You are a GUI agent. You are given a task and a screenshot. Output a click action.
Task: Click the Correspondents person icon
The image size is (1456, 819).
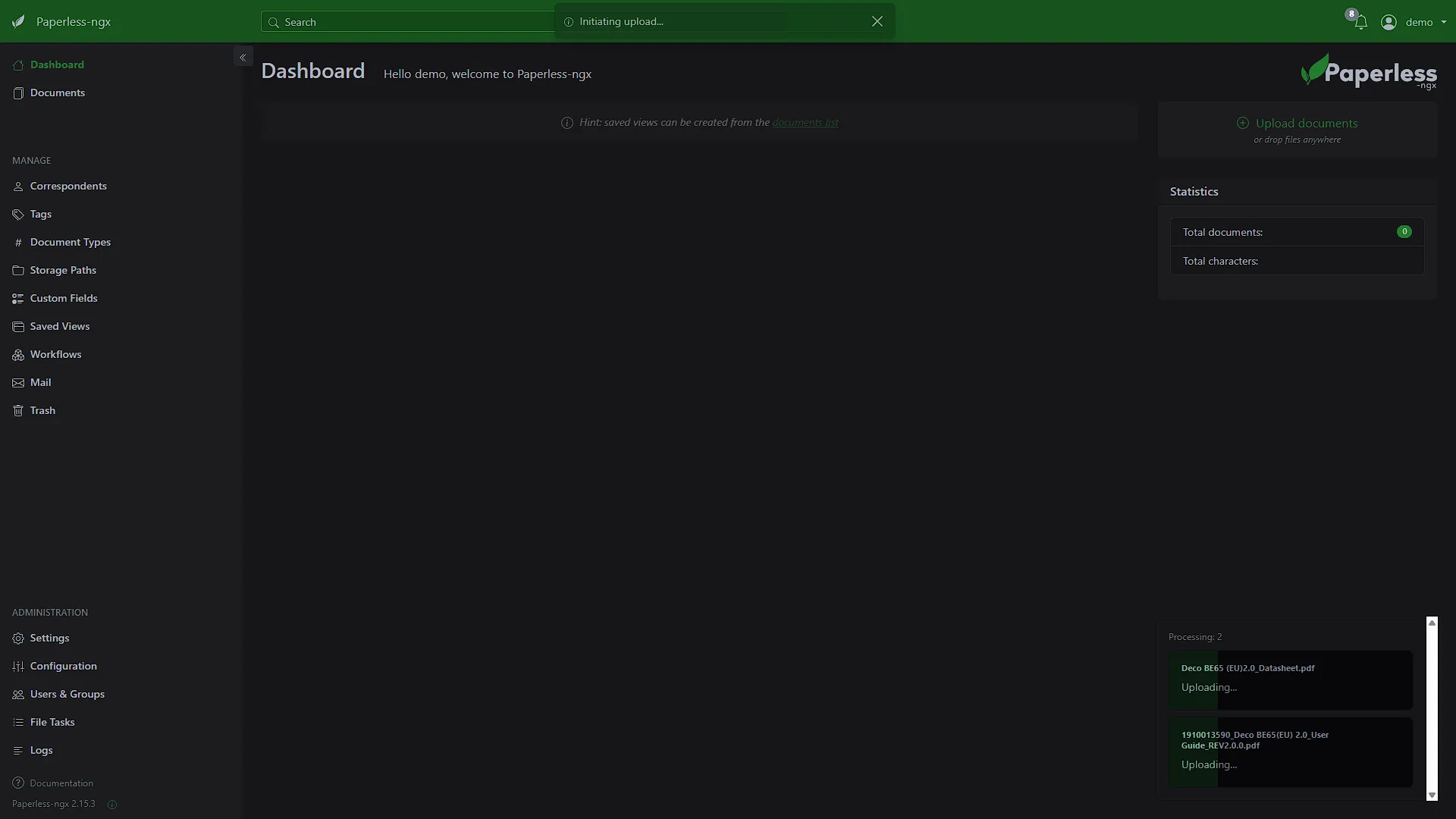pos(18,186)
